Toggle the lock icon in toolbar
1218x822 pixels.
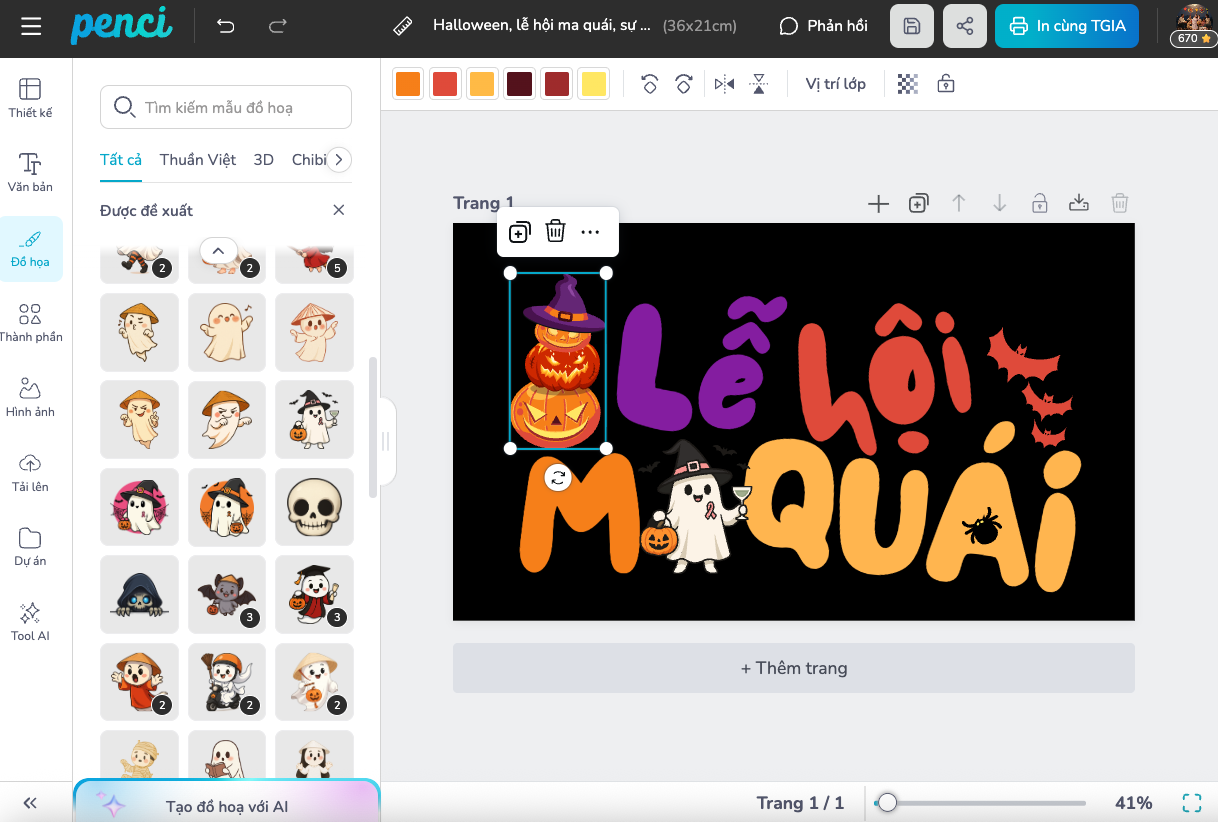945,84
